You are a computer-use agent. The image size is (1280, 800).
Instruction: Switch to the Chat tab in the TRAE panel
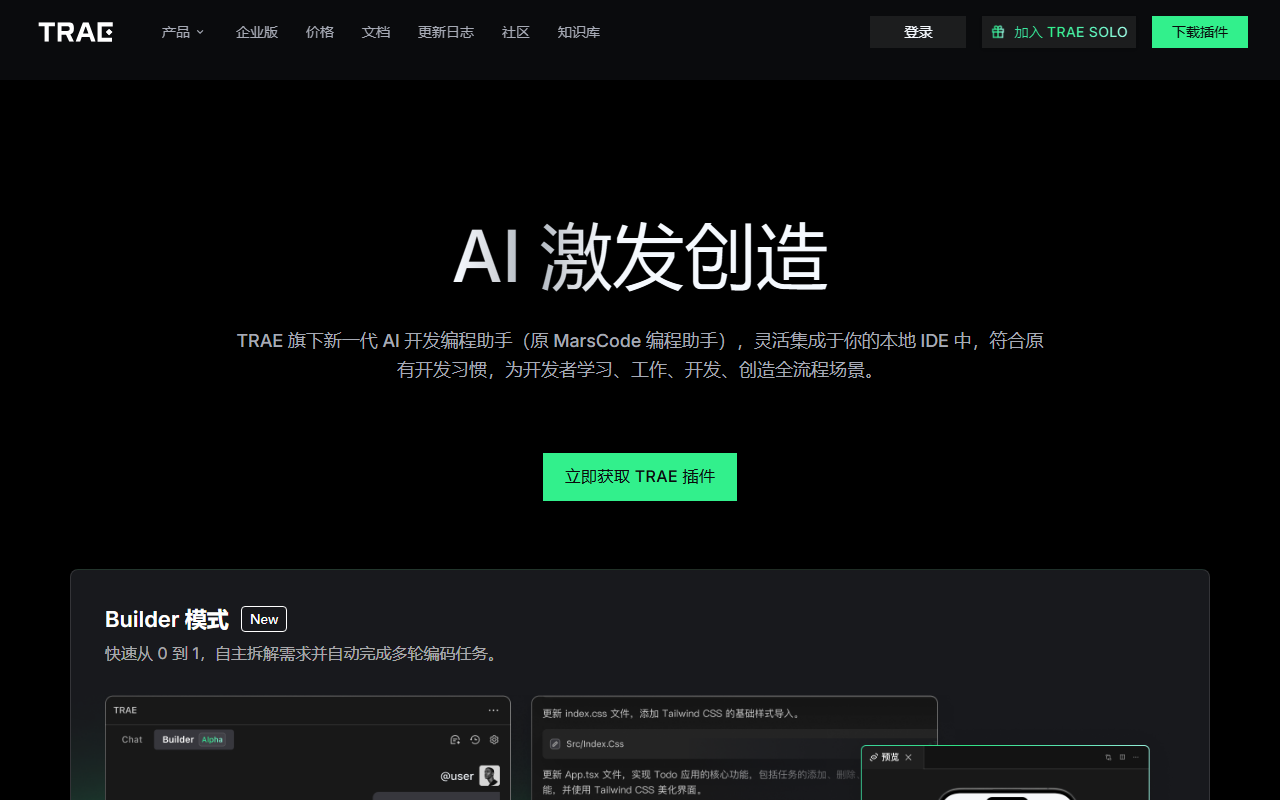pos(132,740)
